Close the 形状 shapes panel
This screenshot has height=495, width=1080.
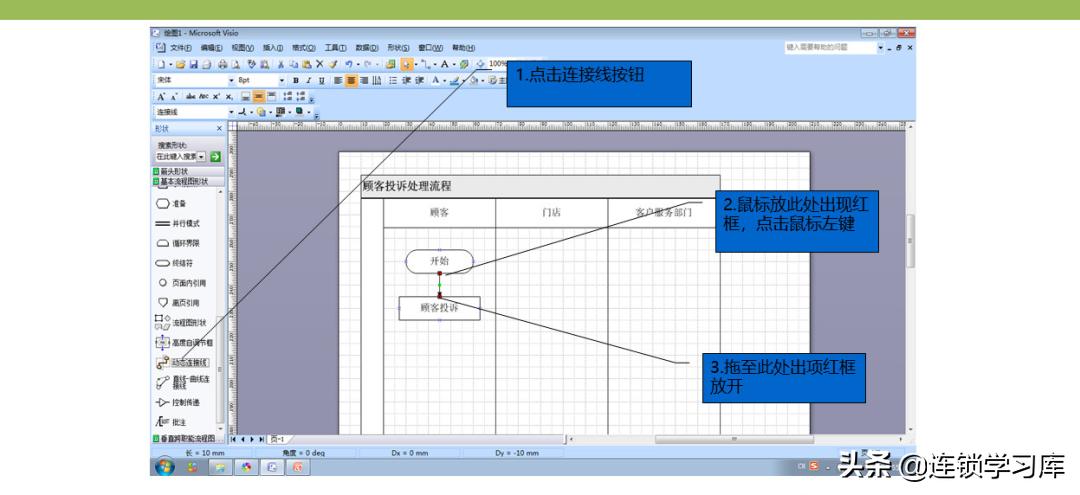tap(220, 129)
